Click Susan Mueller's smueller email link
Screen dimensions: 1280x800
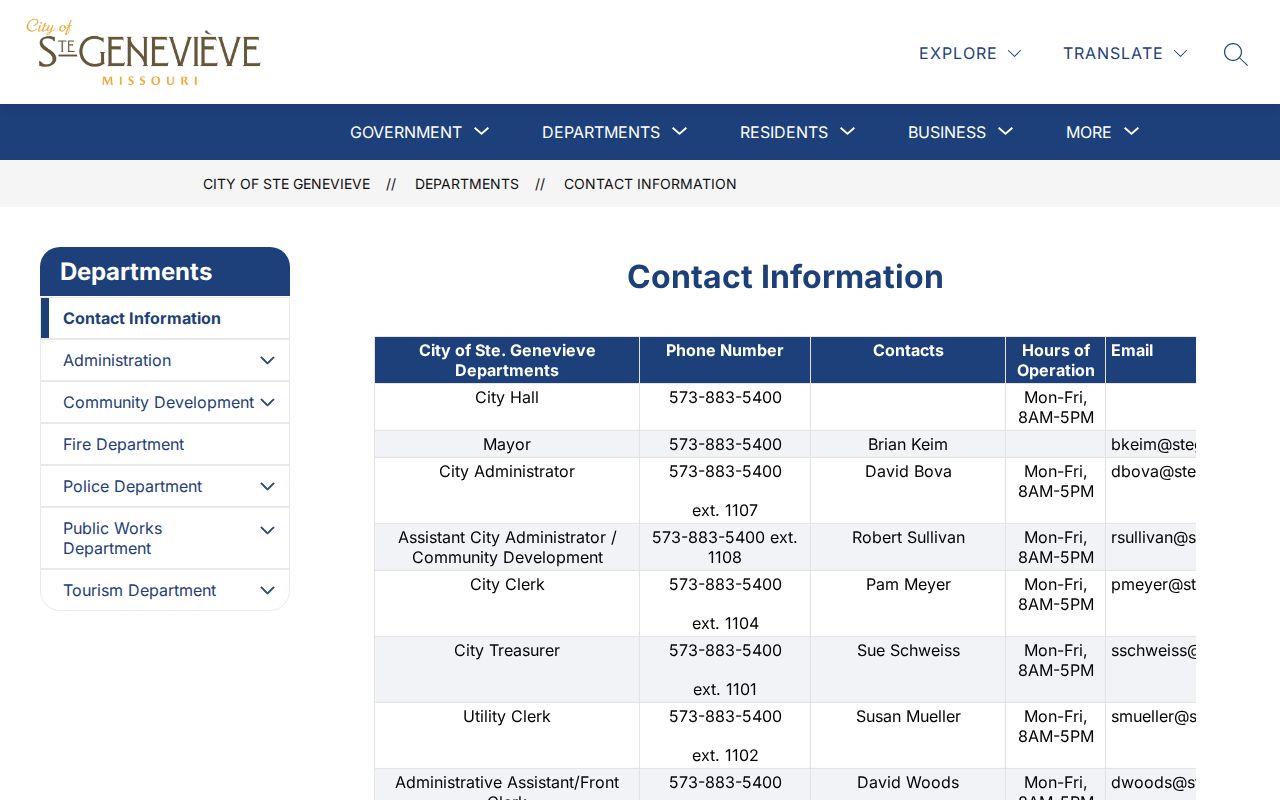point(1153,716)
